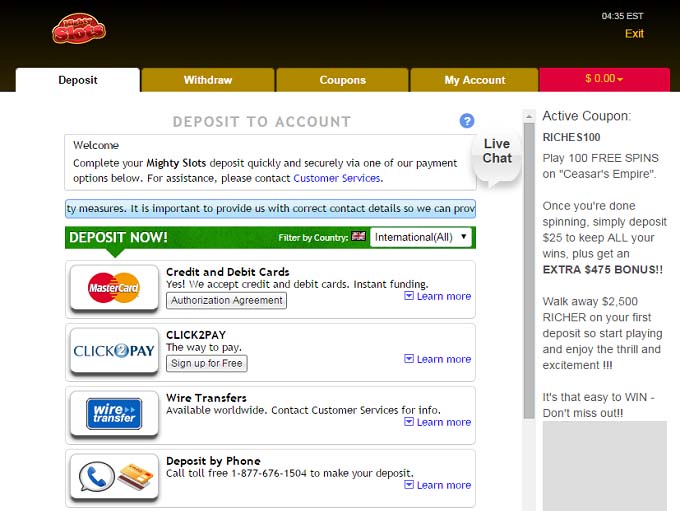Open the Coupons tab
This screenshot has height=511, width=680.
click(342, 80)
